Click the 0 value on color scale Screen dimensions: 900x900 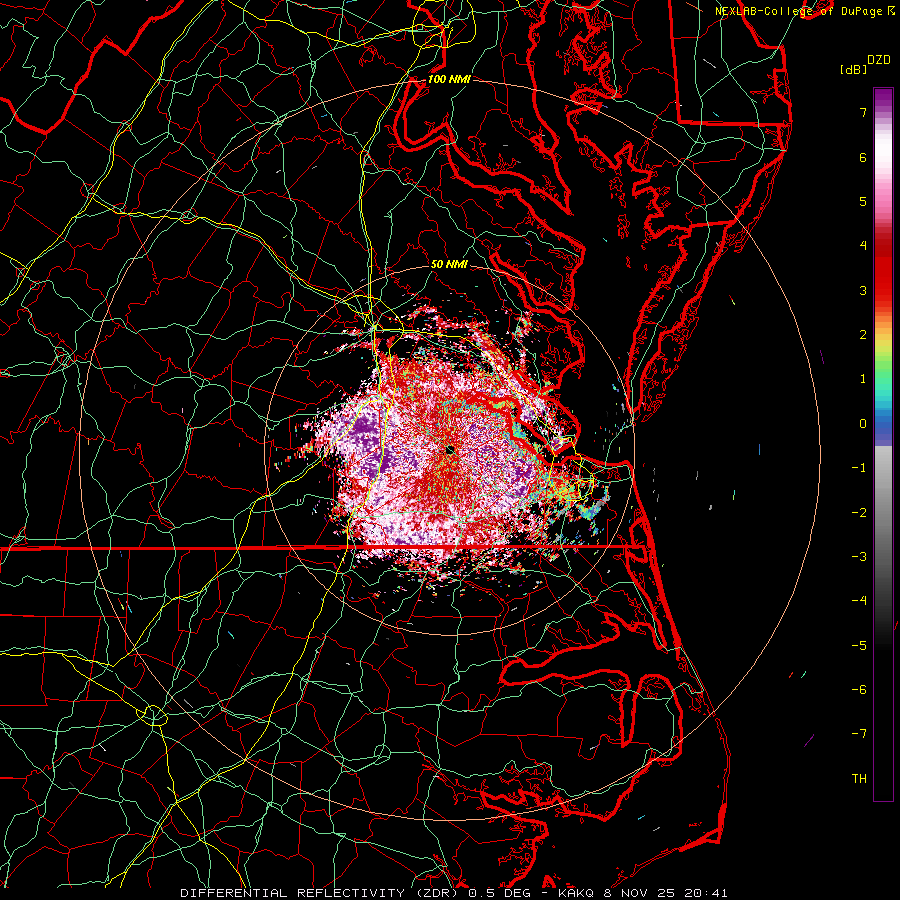point(863,424)
